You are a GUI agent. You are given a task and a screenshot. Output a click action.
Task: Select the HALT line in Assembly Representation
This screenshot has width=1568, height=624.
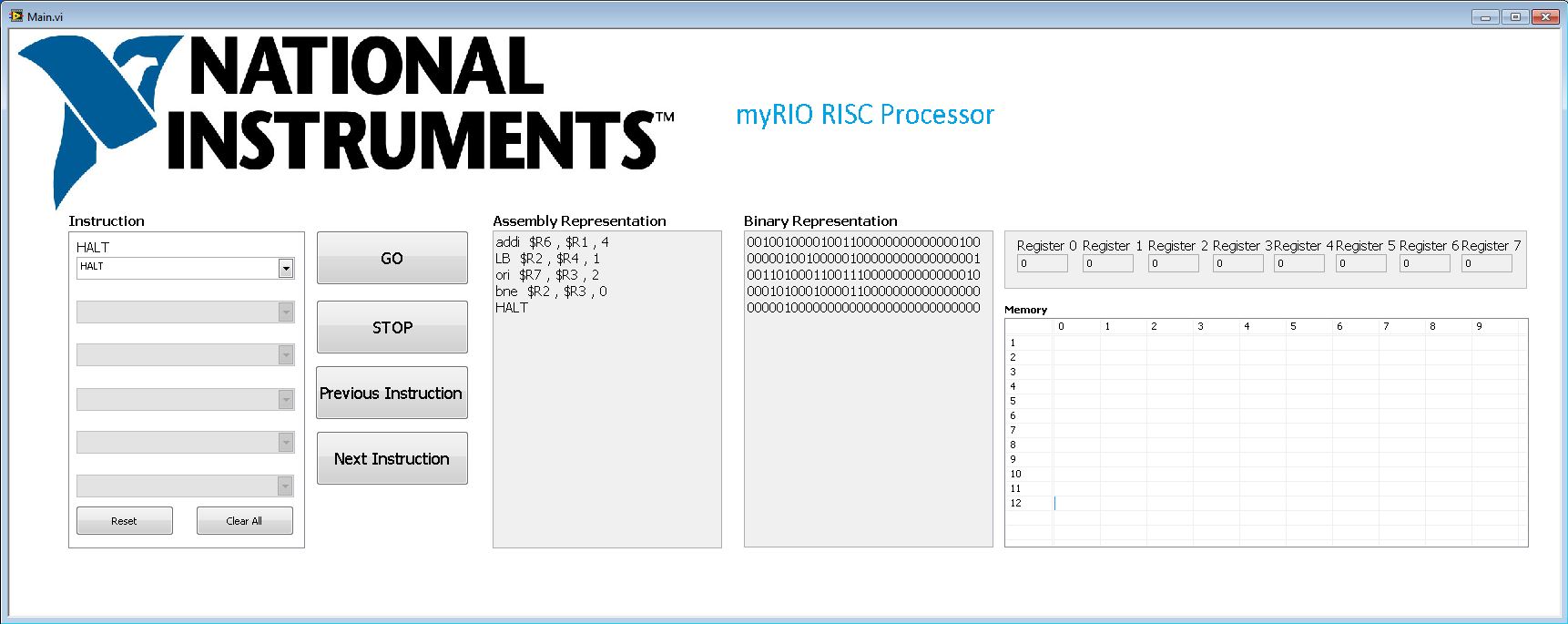point(512,308)
